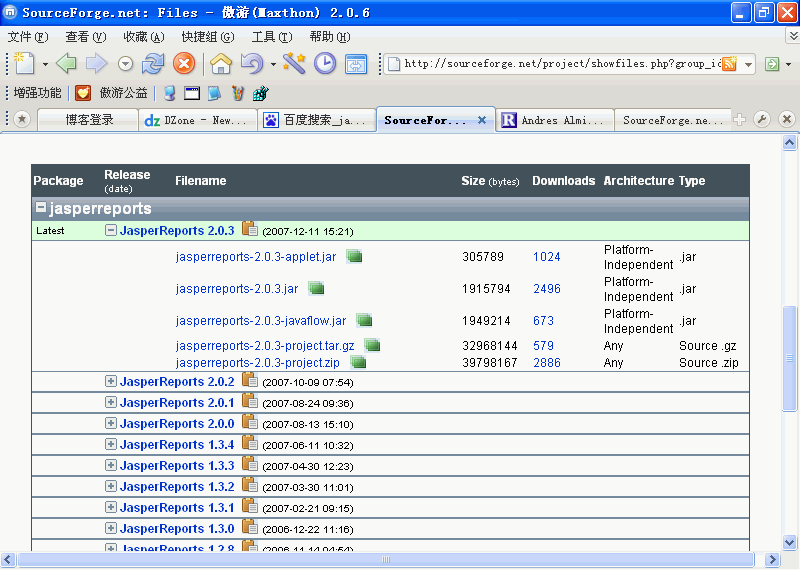Viewport: 800px width, 570px height.
Task: Open the JasperReports 1.3.0 release link
Action: 177,529
